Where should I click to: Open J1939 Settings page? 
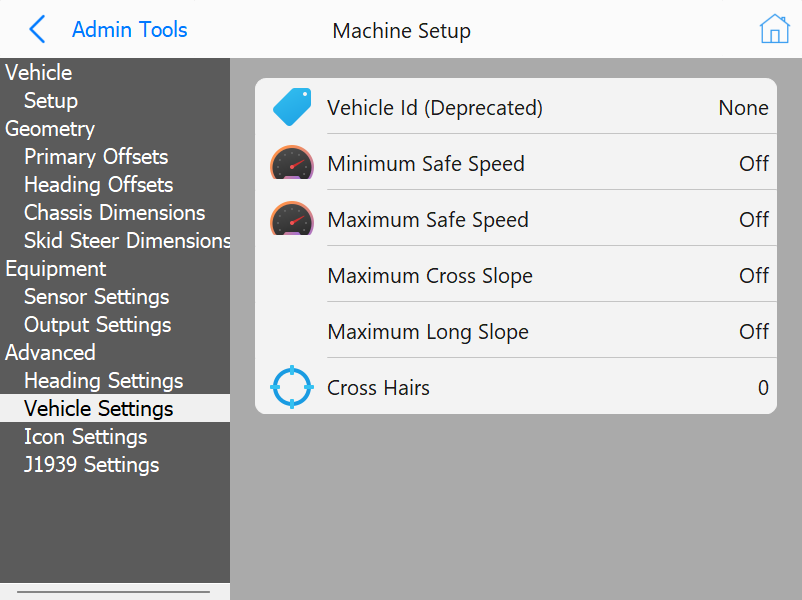115,464
